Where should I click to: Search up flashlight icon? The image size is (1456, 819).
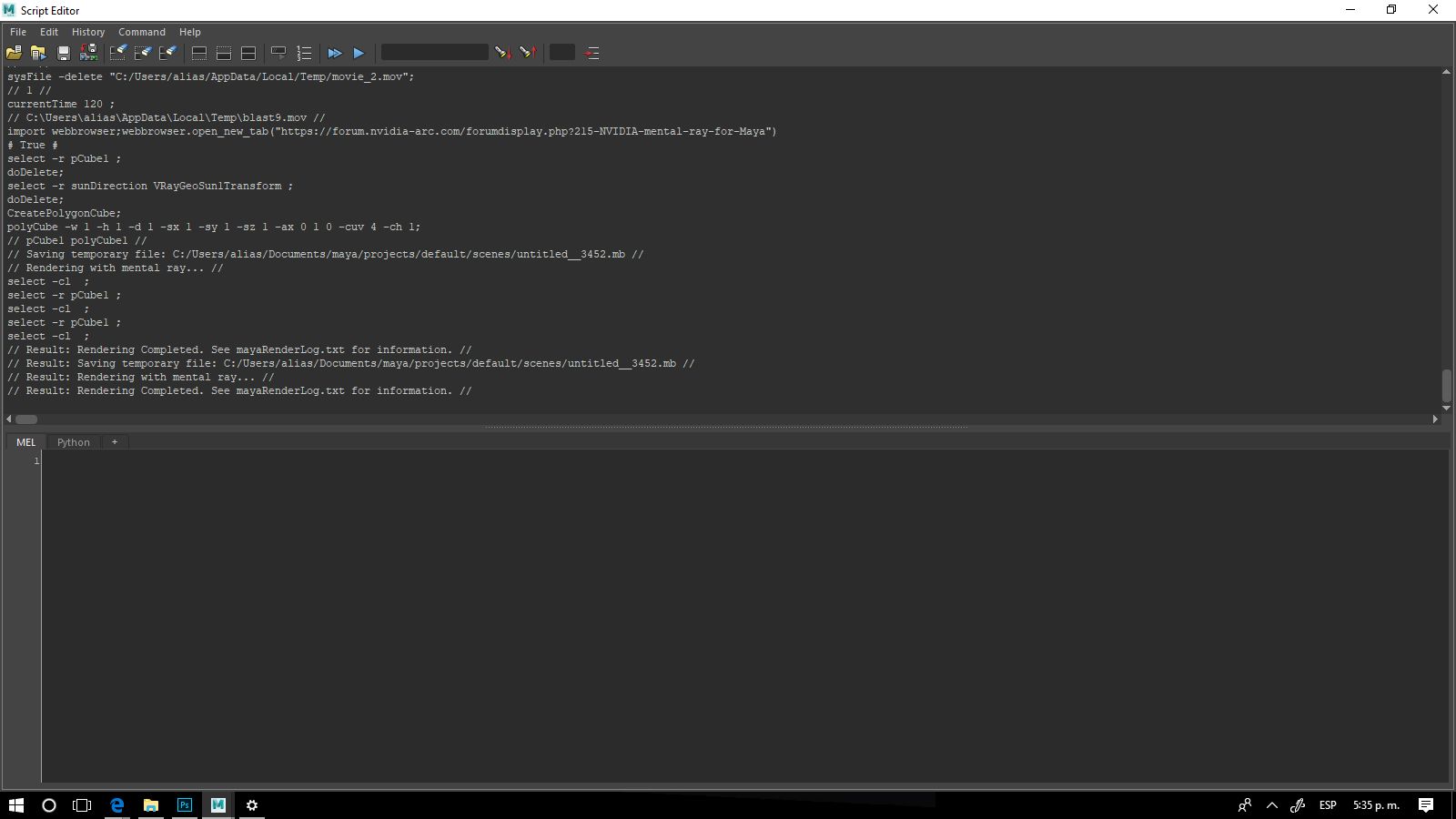(528, 53)
